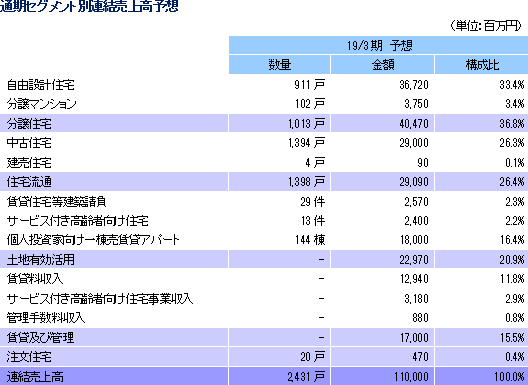Select the 住宅流通 subtotal row label

click(29, 182)
